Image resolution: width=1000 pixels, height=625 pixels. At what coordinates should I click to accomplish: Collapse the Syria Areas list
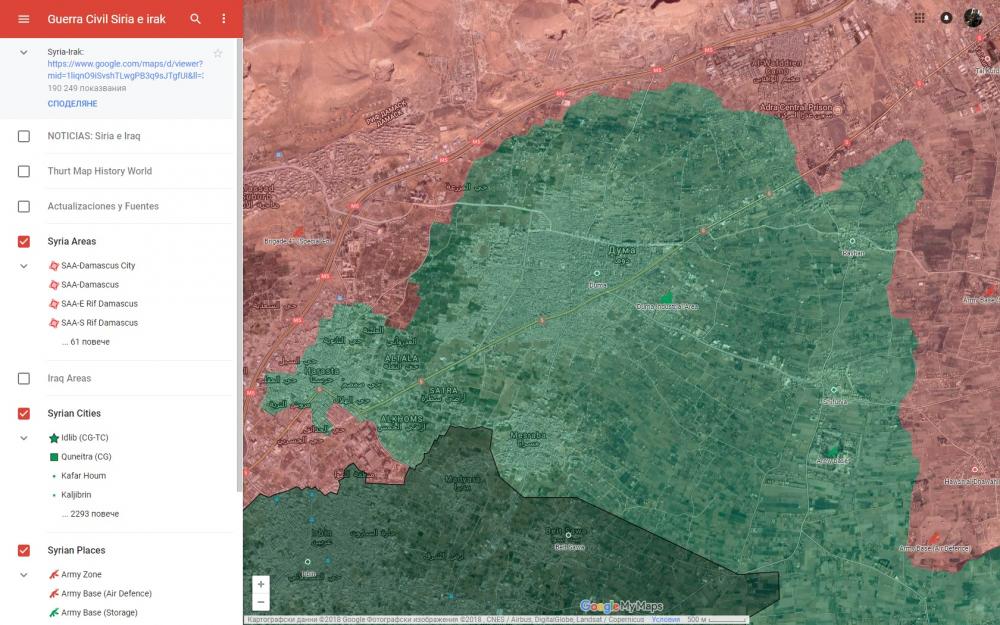pos(24,266)
